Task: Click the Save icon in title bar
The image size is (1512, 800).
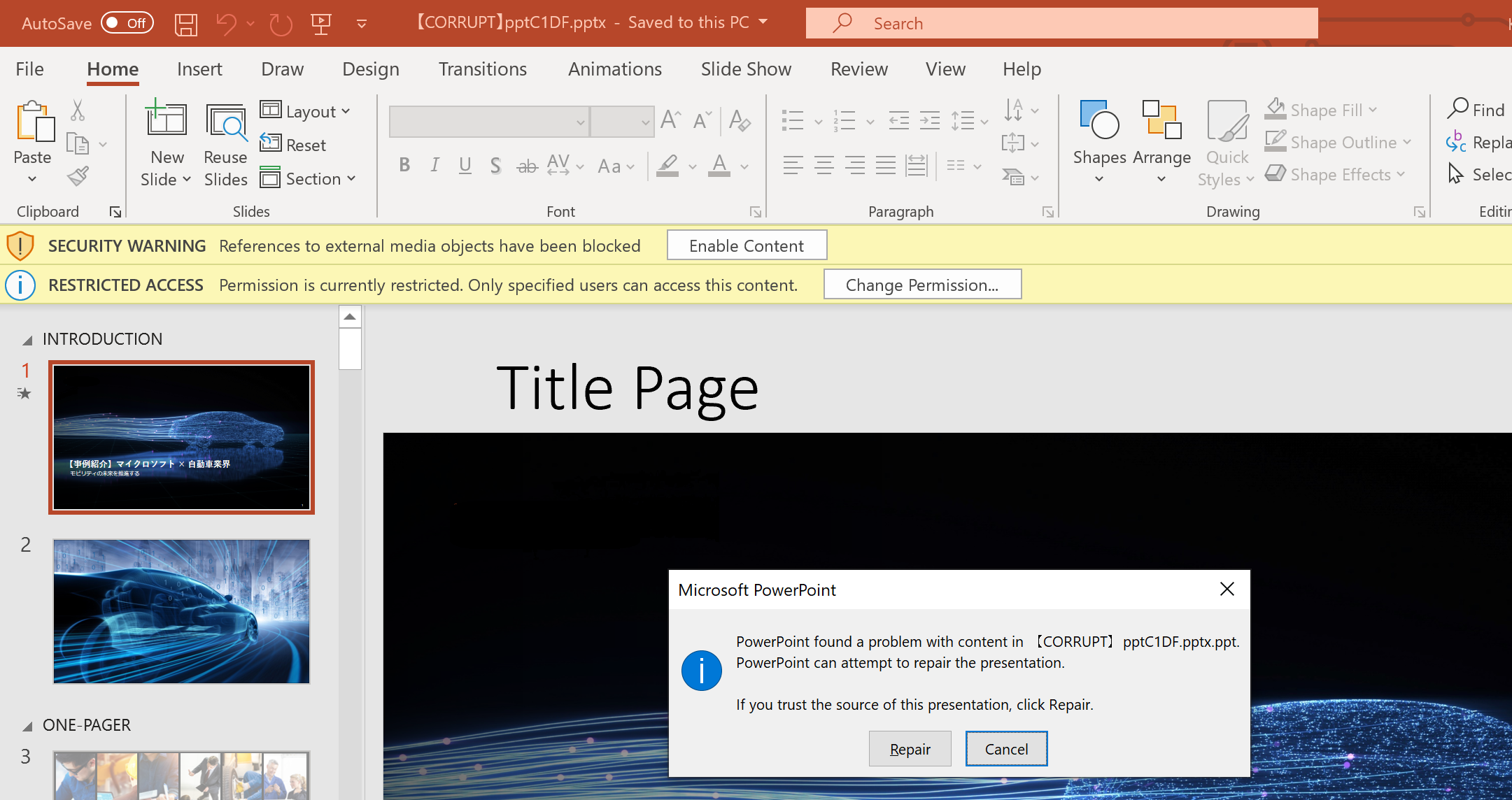Action: coord(185,24)
